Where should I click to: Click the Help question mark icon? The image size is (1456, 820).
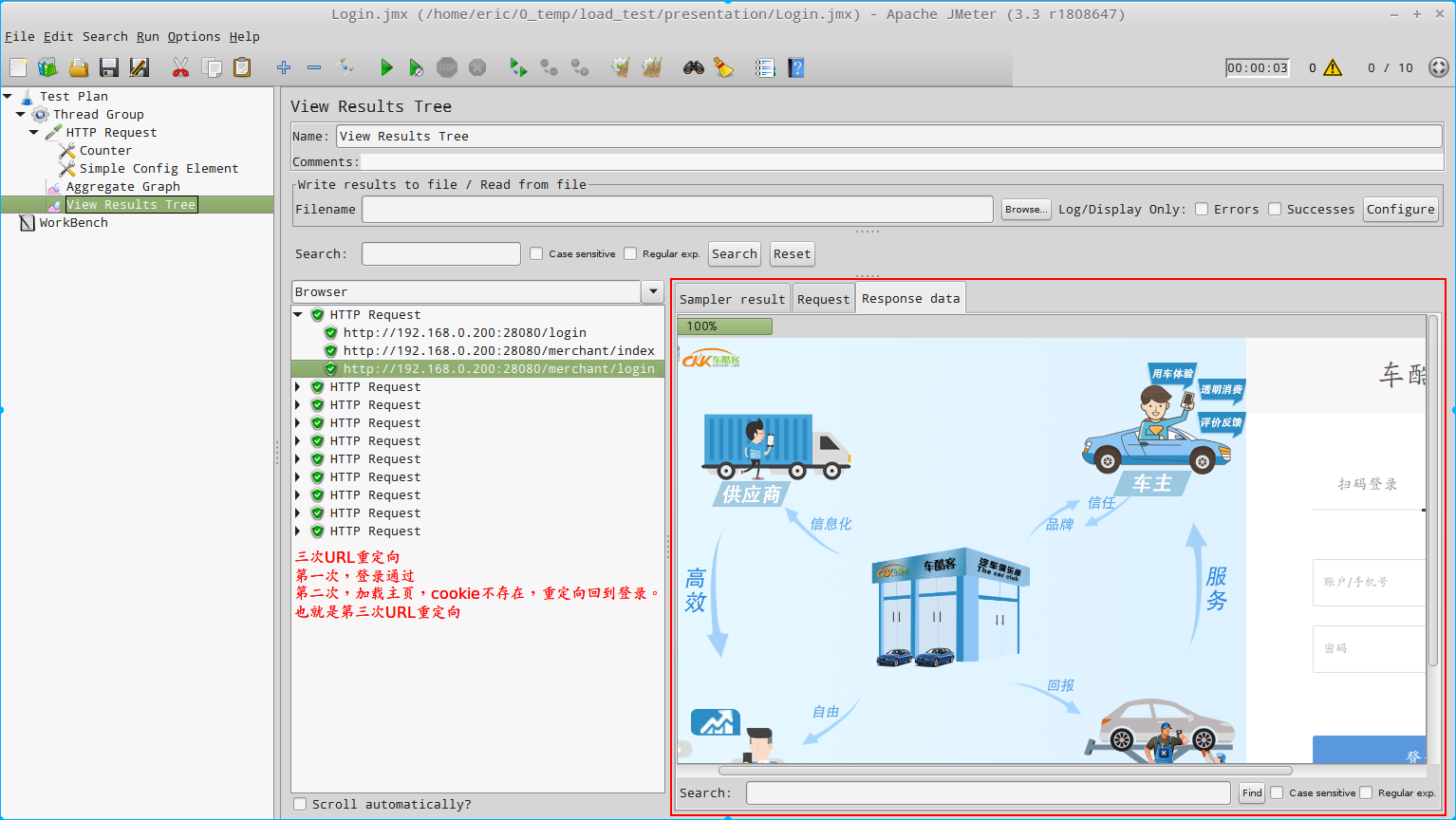click(x=796, y=67)
